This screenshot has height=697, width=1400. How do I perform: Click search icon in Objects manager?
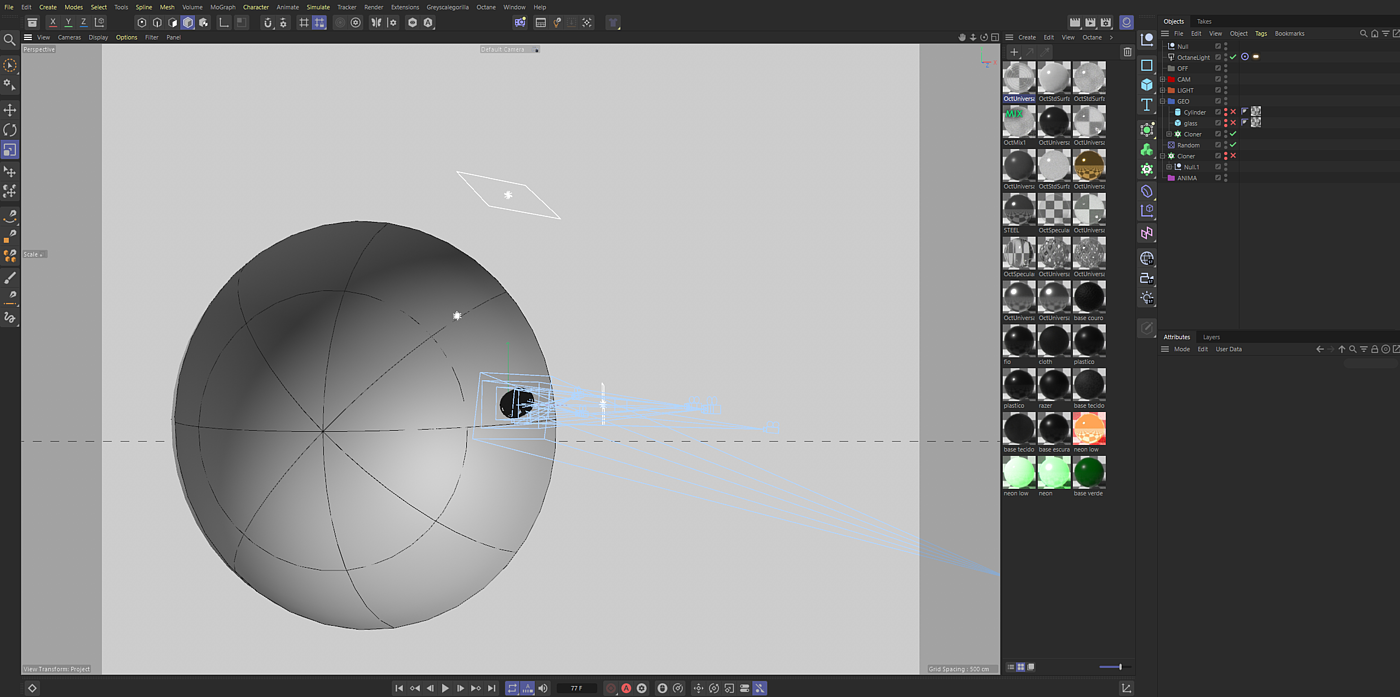pyautogui.click(x=1363, y=34)
